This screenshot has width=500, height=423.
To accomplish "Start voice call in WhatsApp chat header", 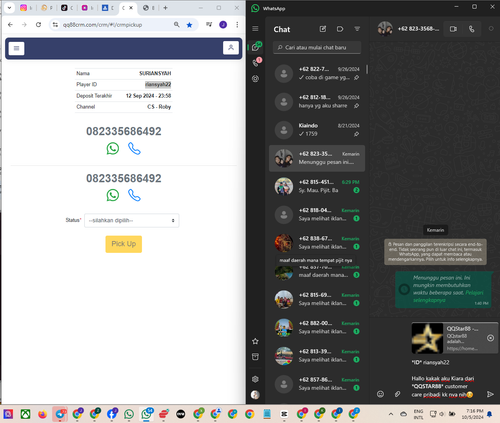I will [x=472, y=29].
